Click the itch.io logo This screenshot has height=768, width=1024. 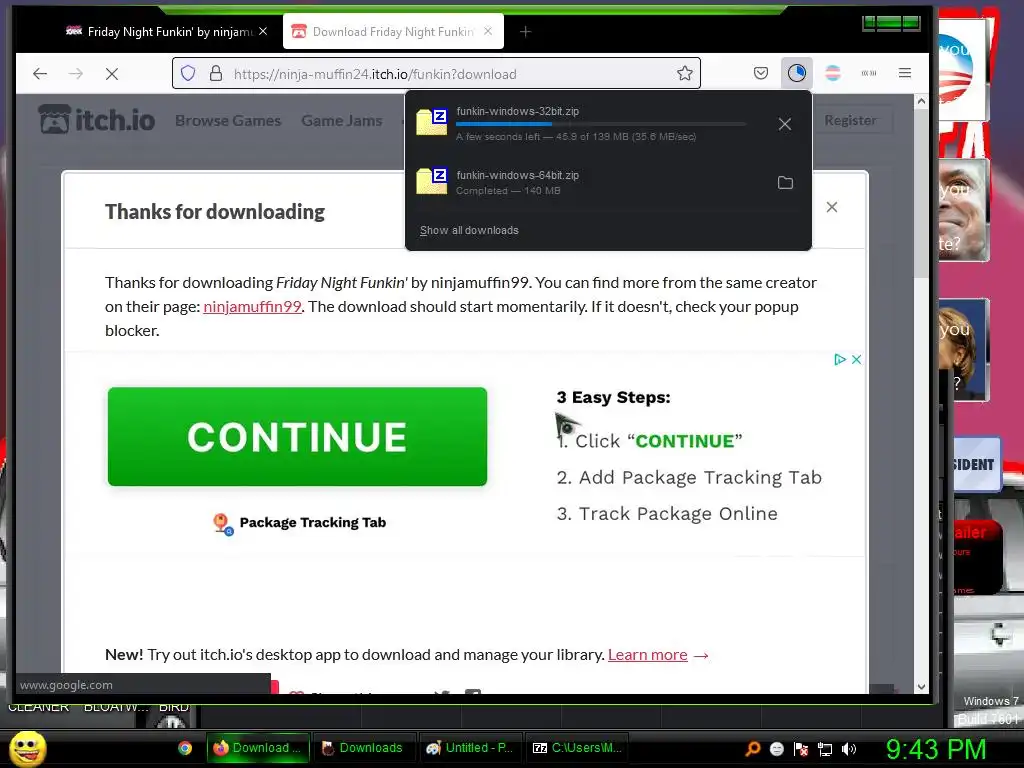97,120
